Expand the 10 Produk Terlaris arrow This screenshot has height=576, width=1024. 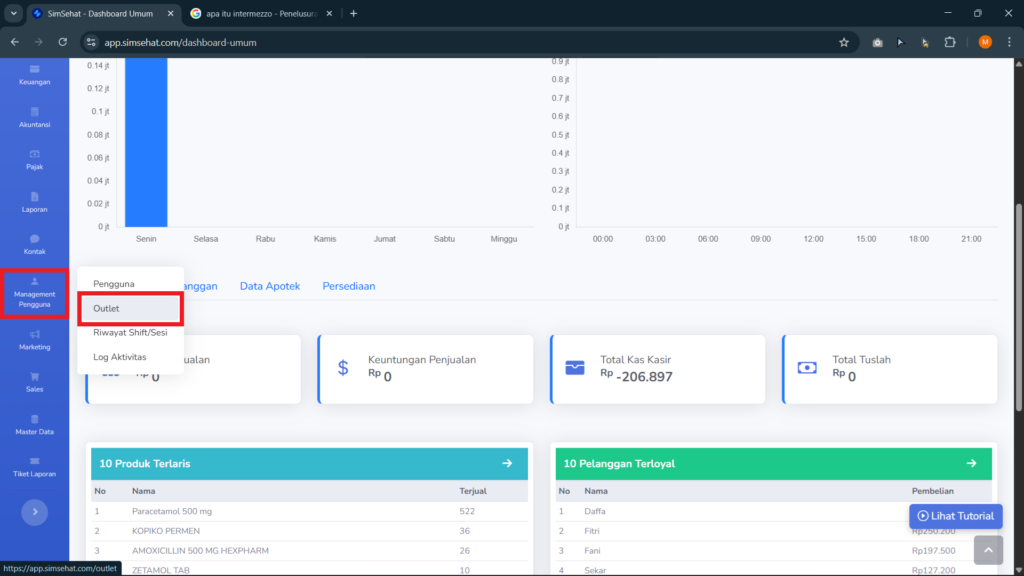pyautogui.click(x=507, y=463)
